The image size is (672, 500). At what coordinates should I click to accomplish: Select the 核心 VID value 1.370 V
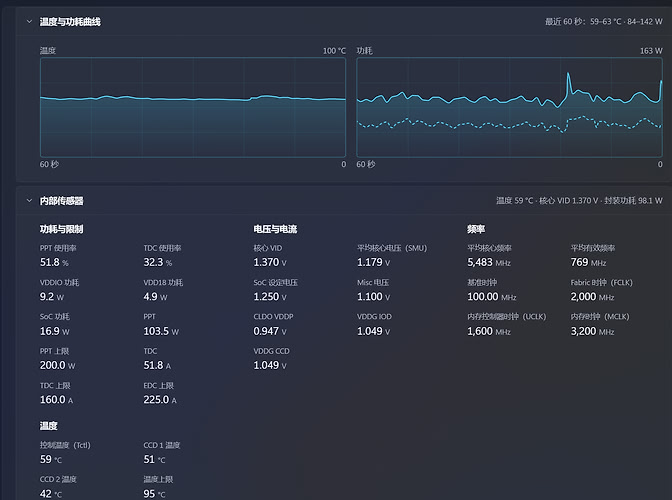click(x=270, y=262)
